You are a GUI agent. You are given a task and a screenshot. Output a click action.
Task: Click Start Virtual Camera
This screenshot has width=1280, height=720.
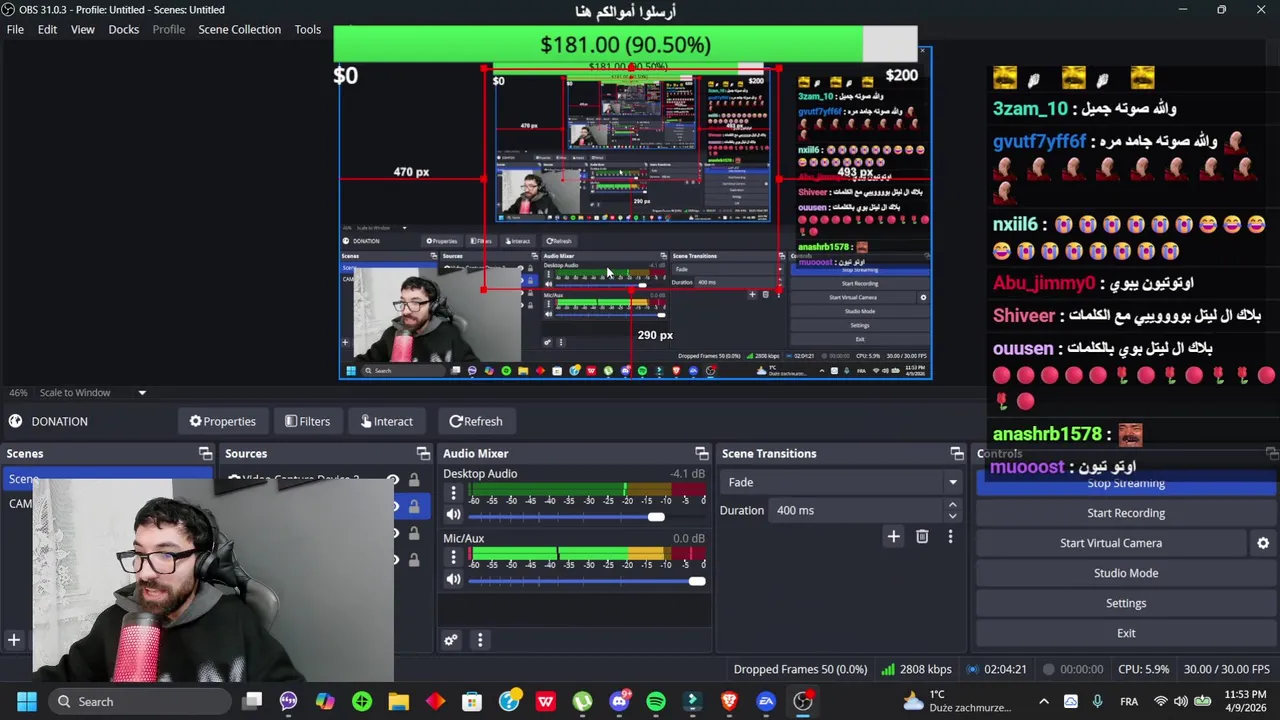(x=1111, y=543)
